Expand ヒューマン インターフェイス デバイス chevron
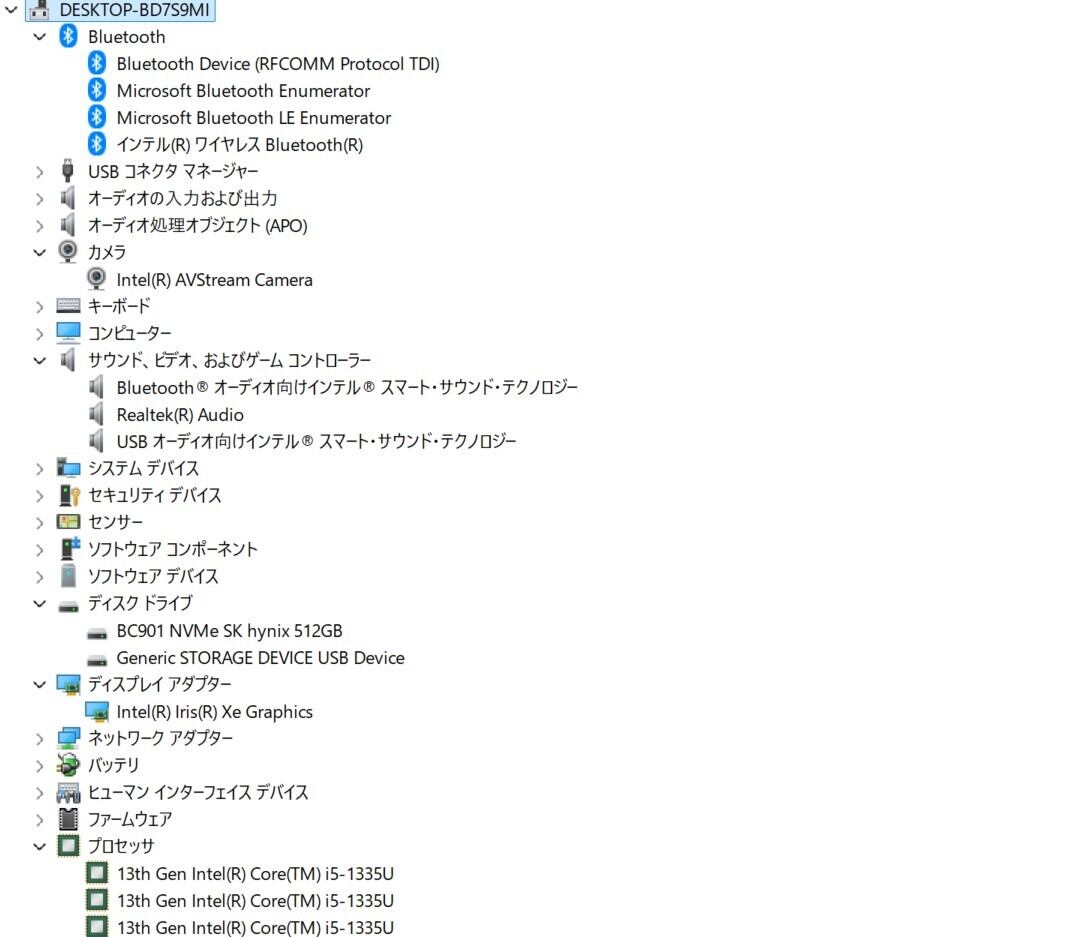The height and width of the screenshot is (937, 1080). pos(39,793)
